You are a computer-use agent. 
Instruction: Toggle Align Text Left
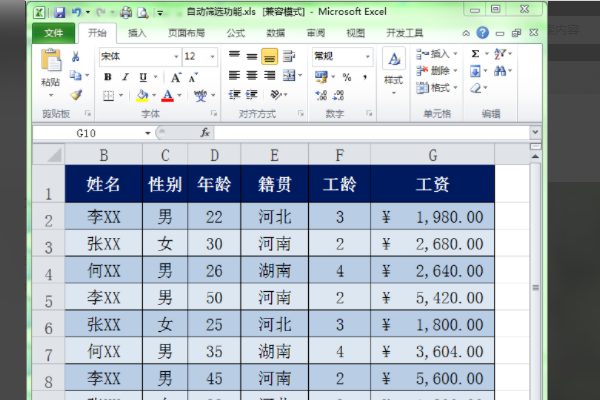pyautogui.click(x=234, y=75)
